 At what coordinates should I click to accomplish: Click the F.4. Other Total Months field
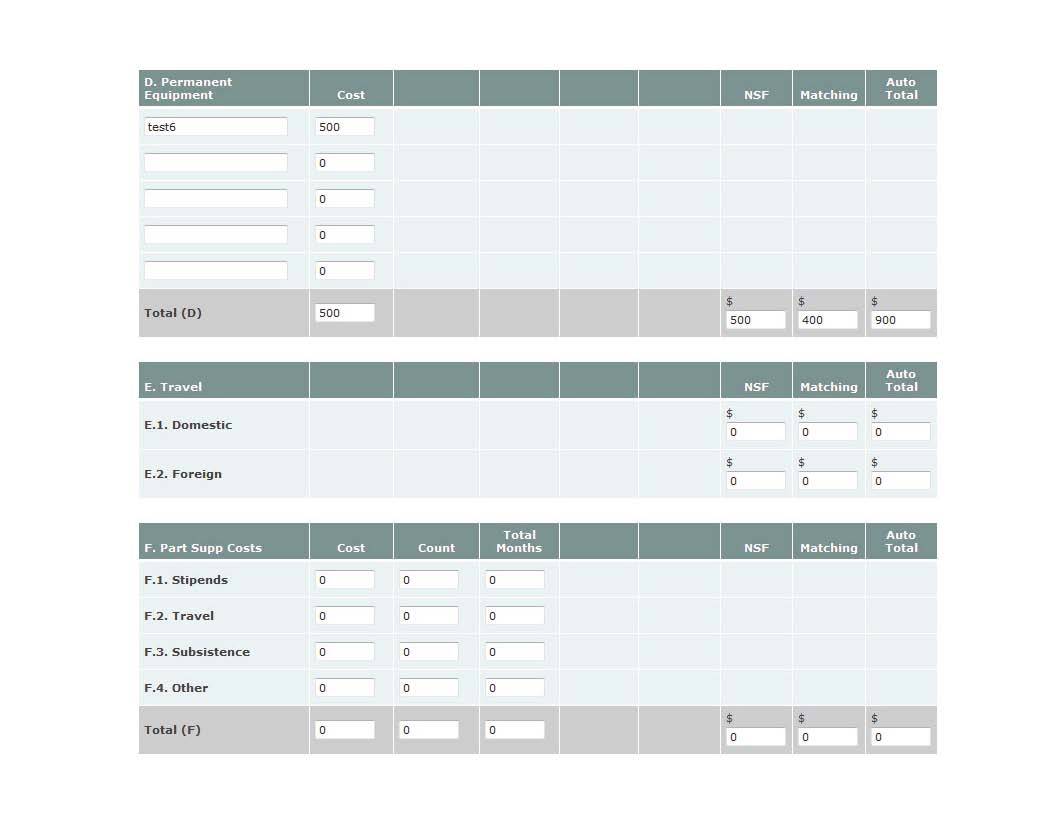515,687
